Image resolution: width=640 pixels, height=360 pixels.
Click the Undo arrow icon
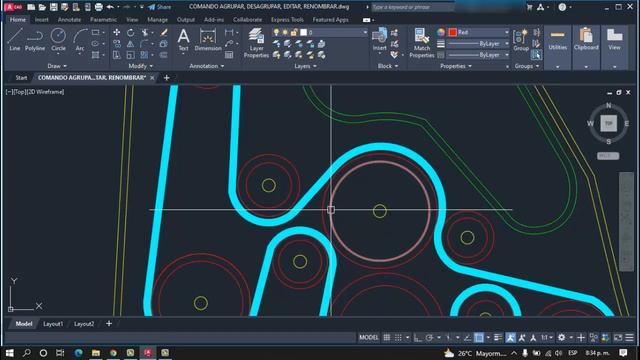point(110,7)
